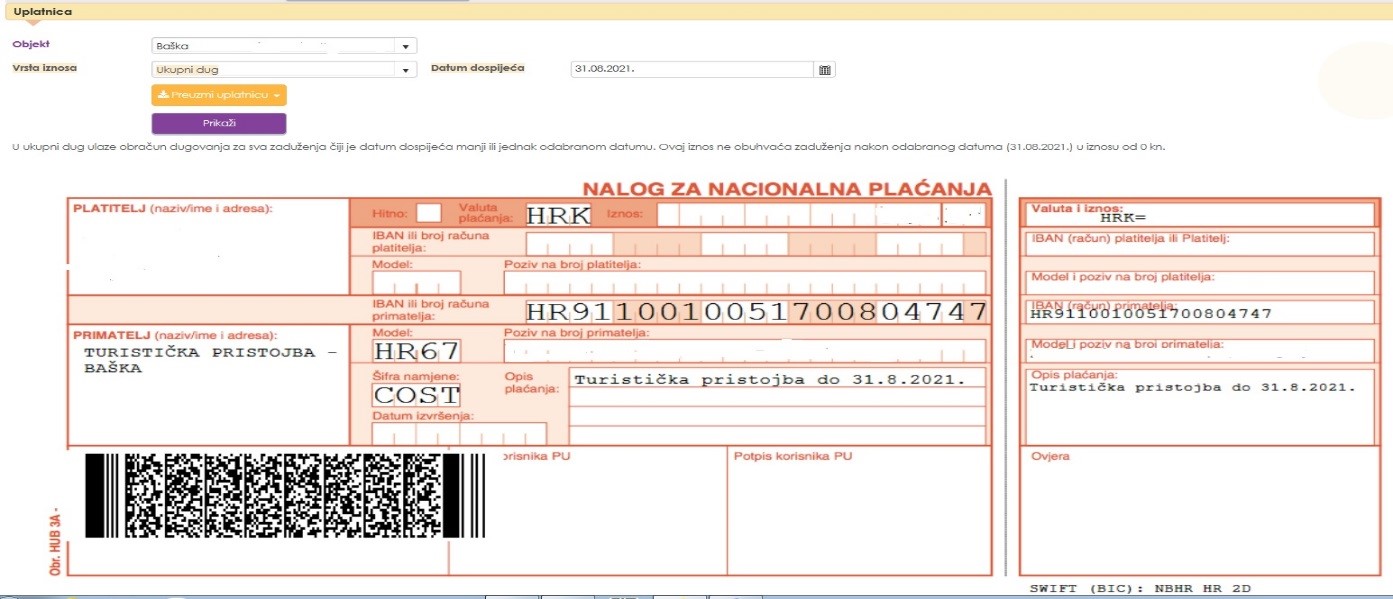Click recipient IBAN HR9110010051700804747 on slip
The width and height of the screenshot is (1393, 599).
(x=756, y=311)
